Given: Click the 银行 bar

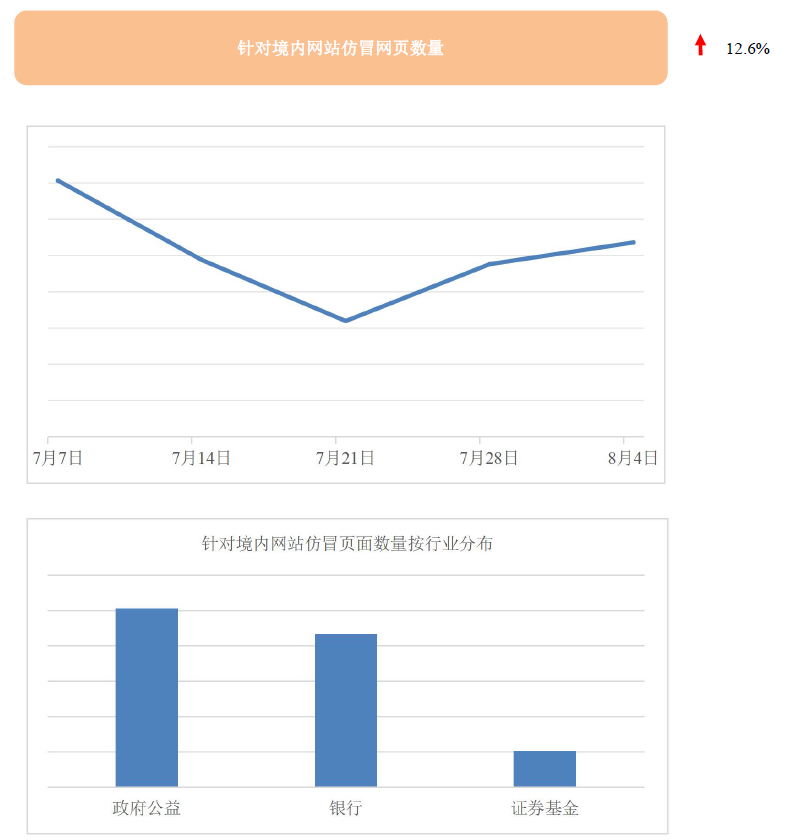Looking at the screenshot, I should (x=346, y=710).
